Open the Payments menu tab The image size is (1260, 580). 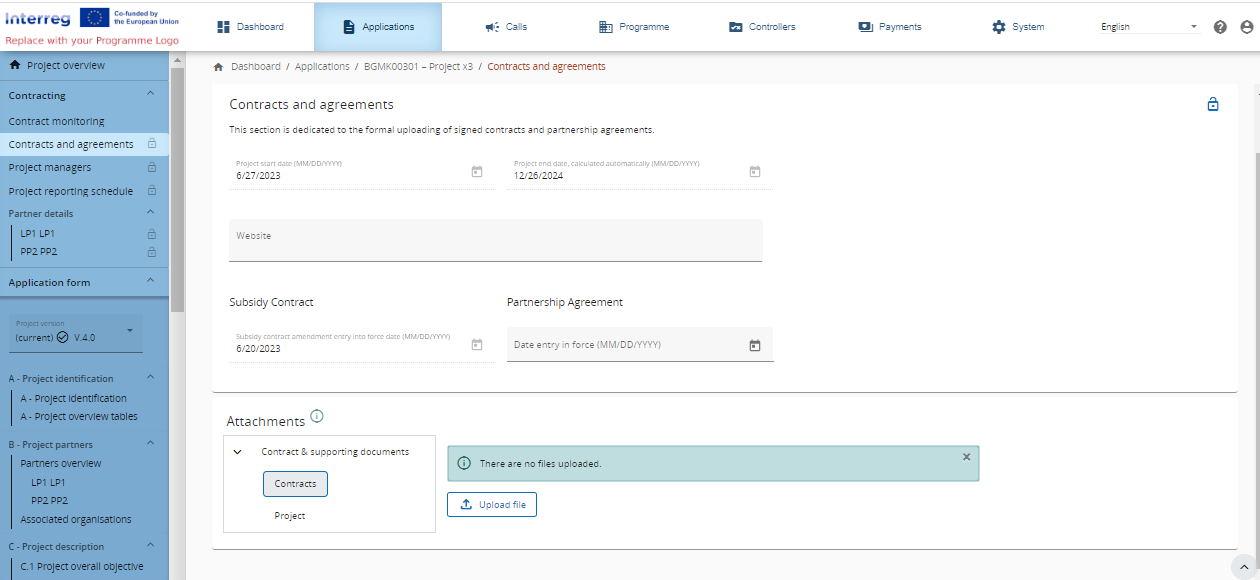click(889, 27)
